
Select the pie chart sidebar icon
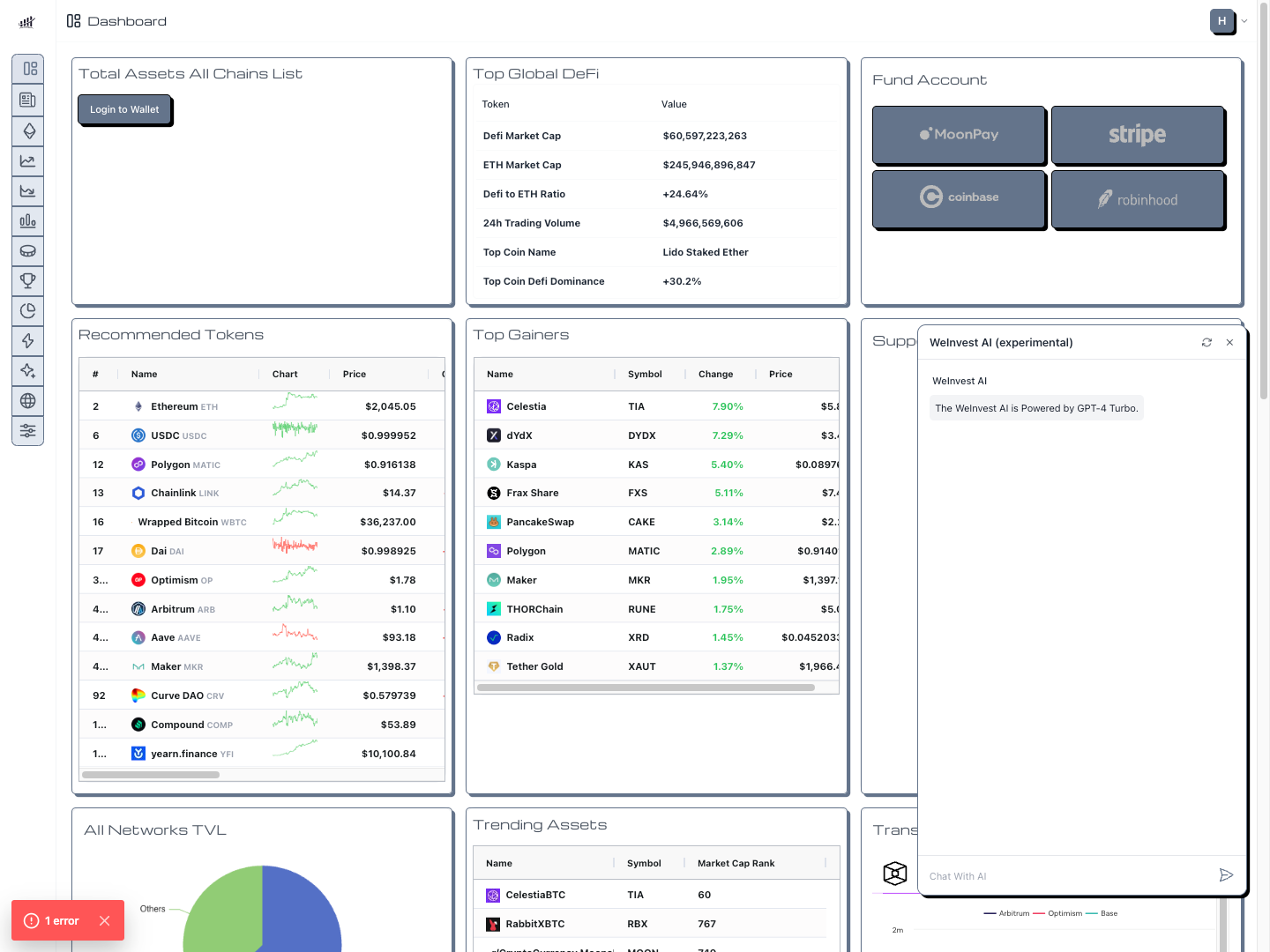pyautogui.click(x=28, y=310)
